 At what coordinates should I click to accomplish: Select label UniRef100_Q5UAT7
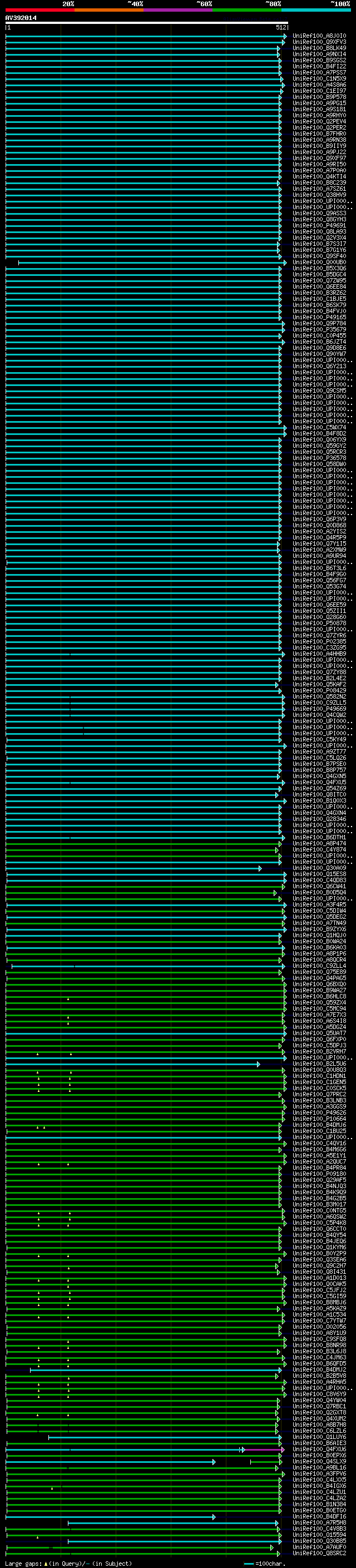click(319, 1032)
